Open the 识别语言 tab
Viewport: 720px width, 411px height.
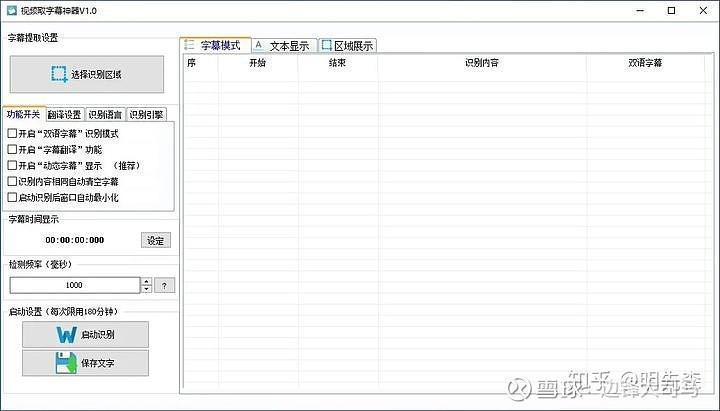click(x=105, y=114)
